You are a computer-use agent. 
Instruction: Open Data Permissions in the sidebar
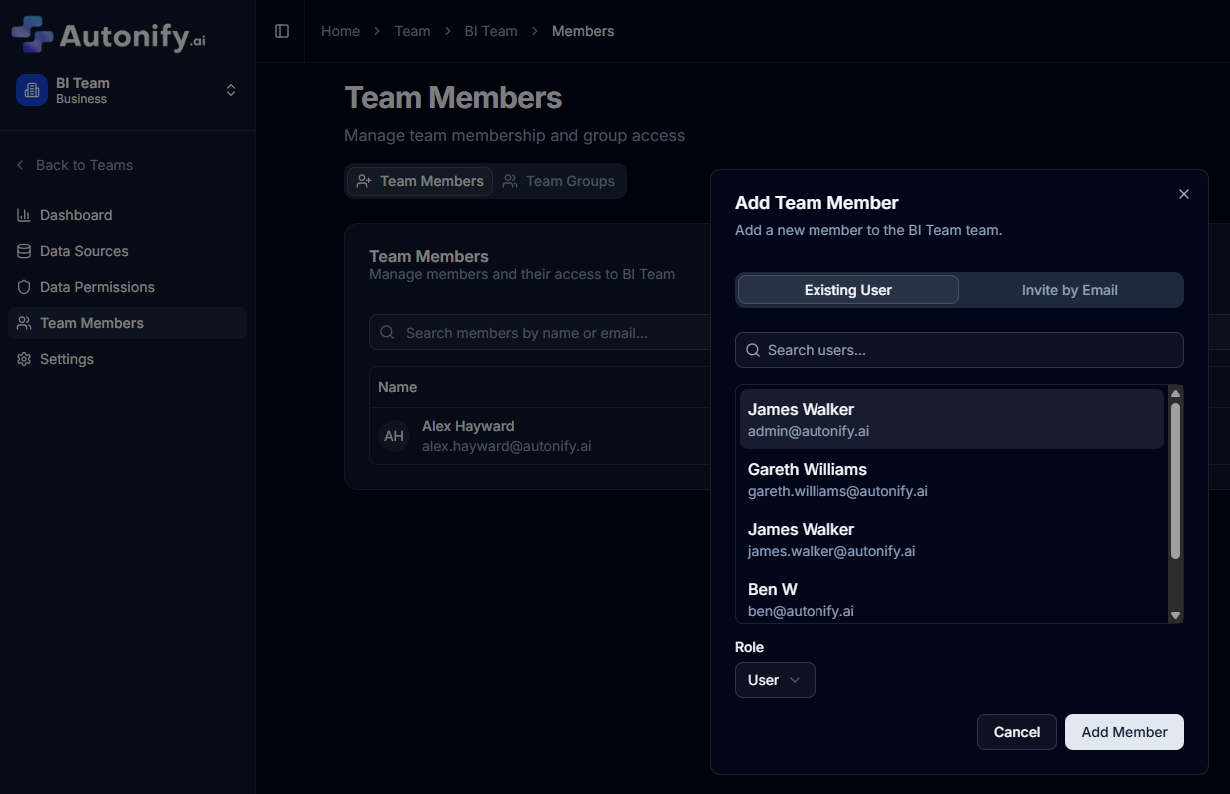pyautogui.click(x=127, y=287)
